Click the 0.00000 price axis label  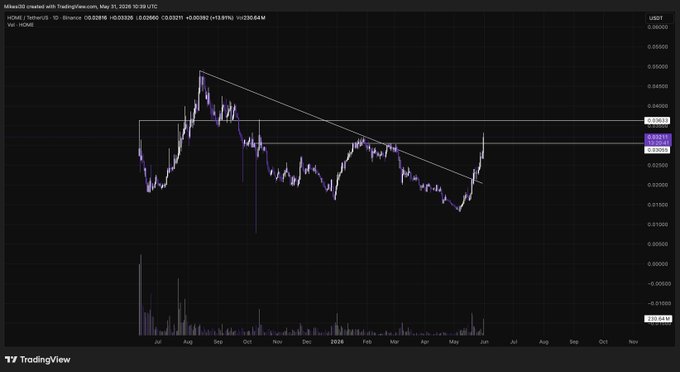(657, 264)
